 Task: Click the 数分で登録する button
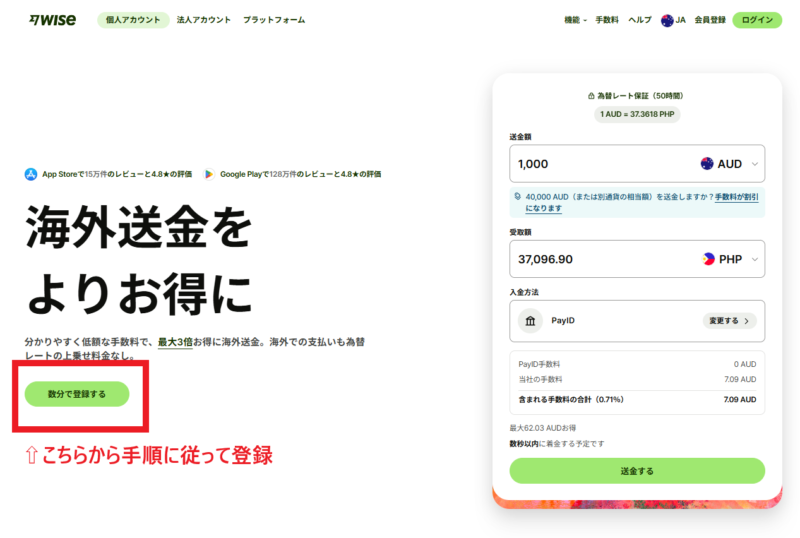coord(77,394)
